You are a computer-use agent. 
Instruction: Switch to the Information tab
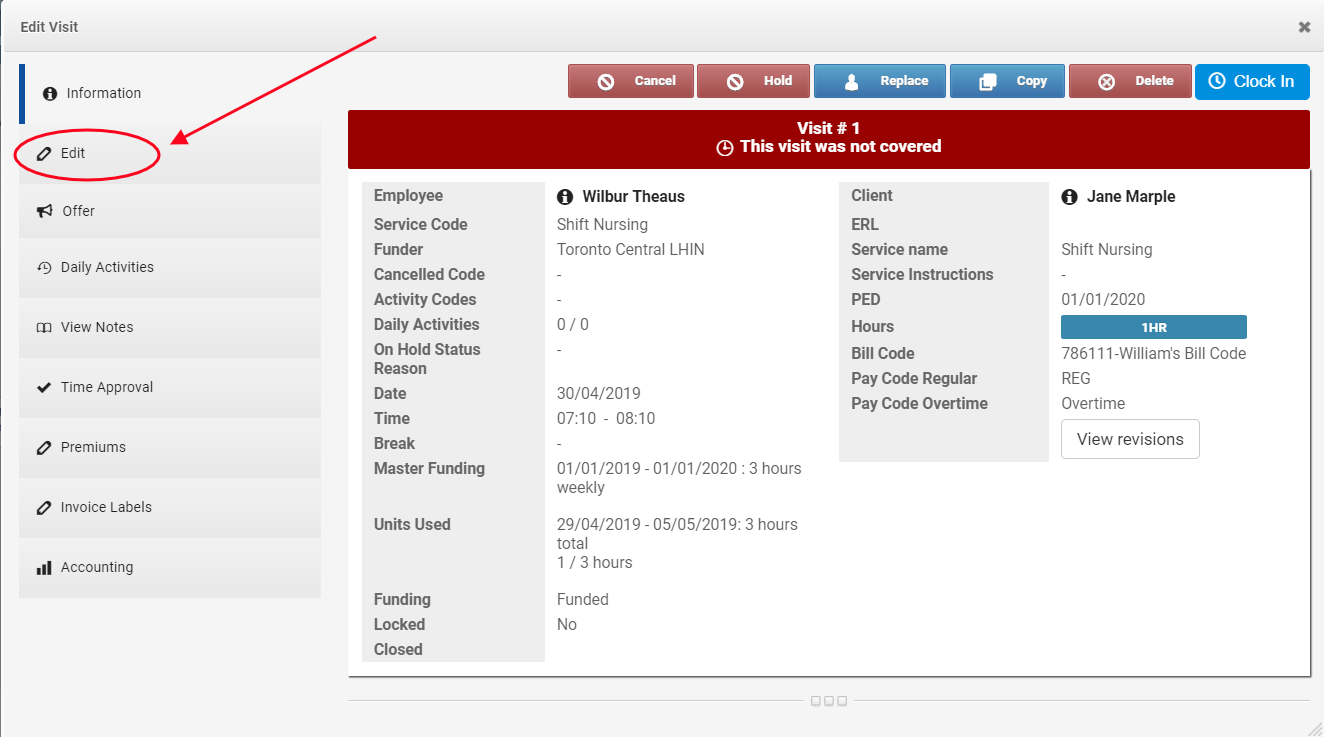pyautogui.click(x=103, y=93)
